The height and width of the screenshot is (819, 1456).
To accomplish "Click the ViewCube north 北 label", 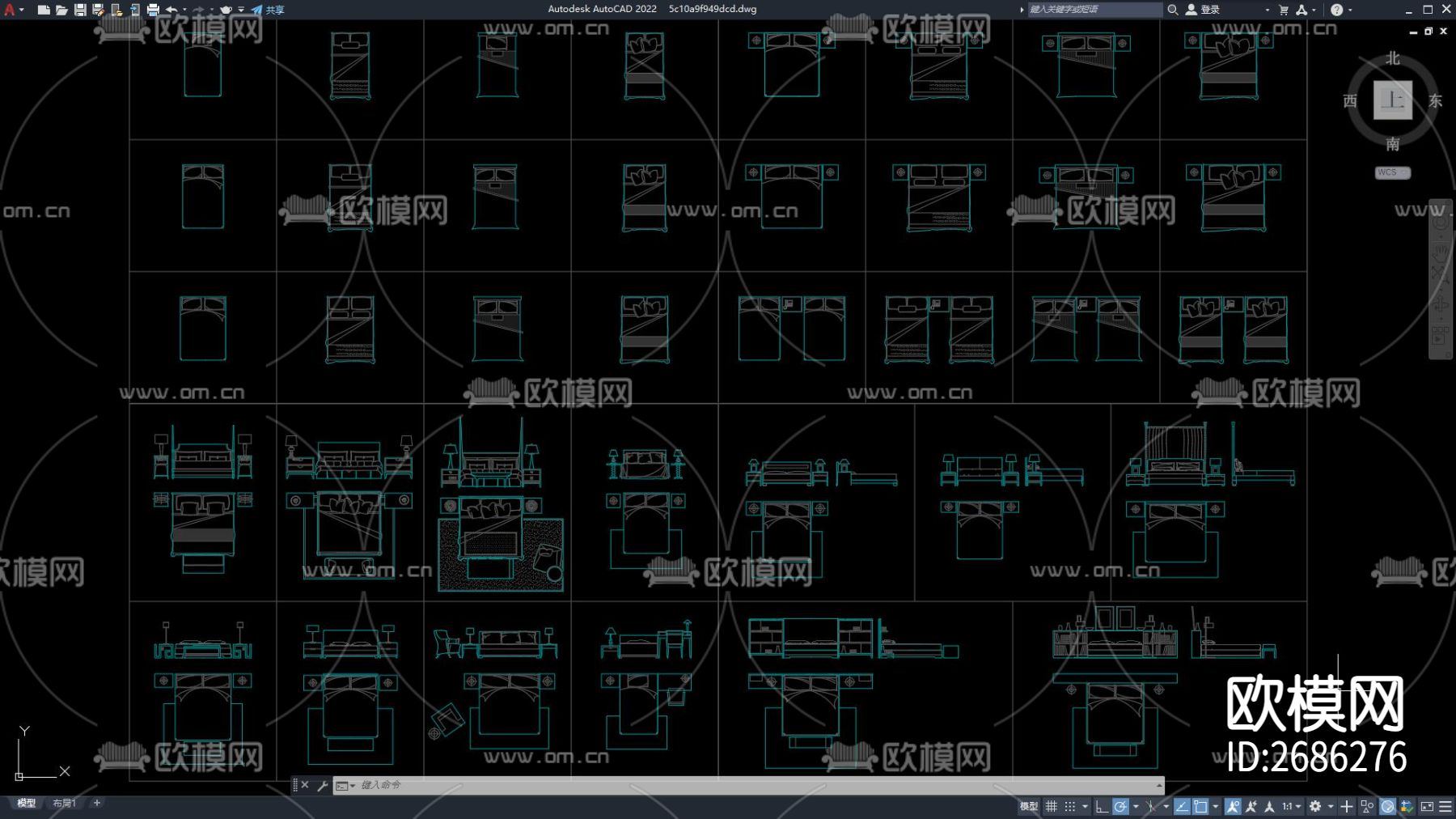I will [1393, 58].
